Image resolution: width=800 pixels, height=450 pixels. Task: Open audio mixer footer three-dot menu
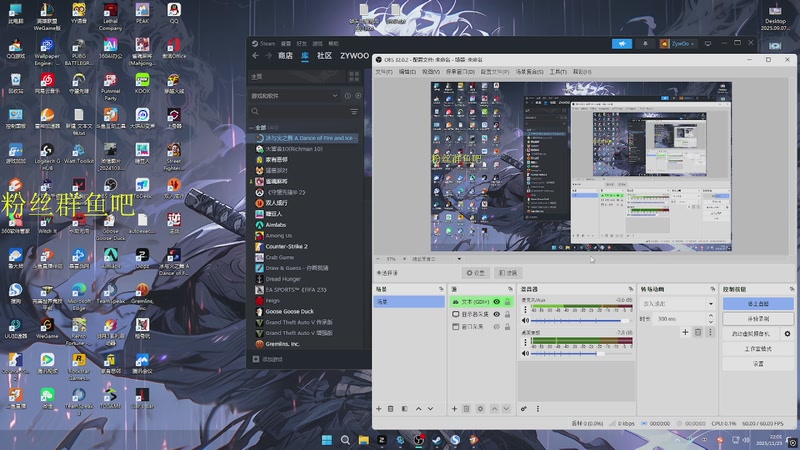point(537,409)
